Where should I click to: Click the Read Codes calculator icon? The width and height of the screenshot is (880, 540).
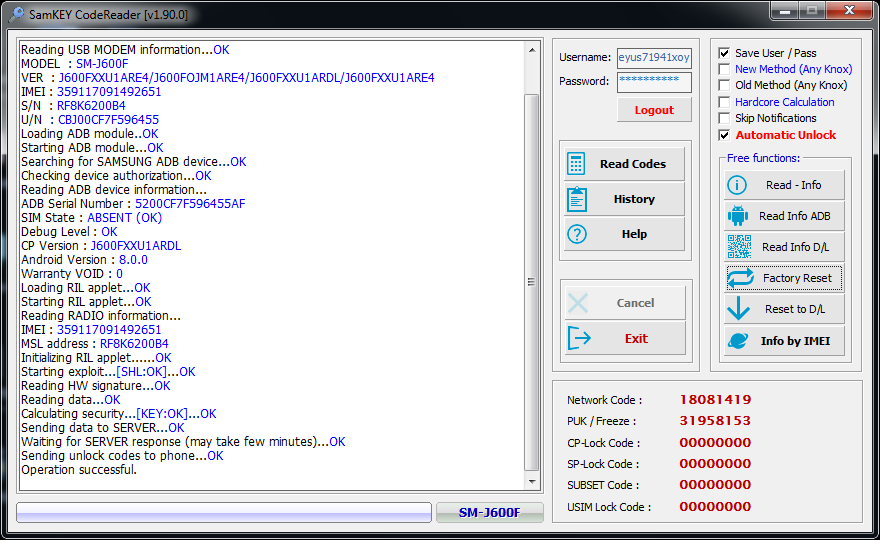point(576,164)
